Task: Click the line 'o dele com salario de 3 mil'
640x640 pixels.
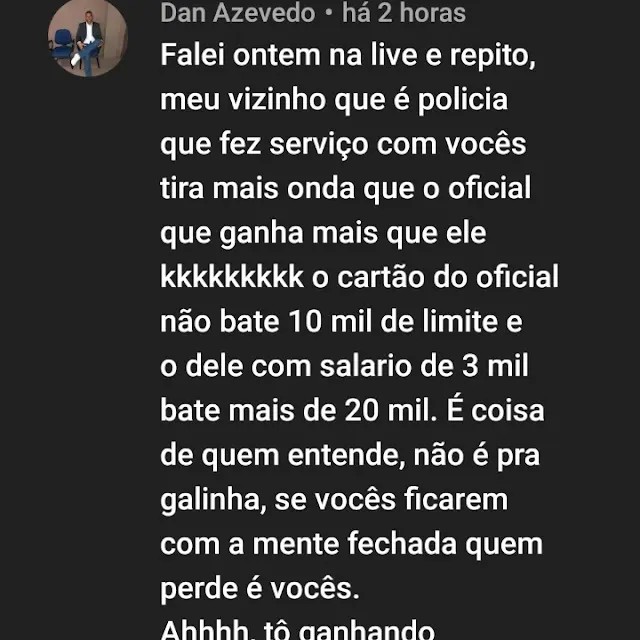Action: (344, 366)
